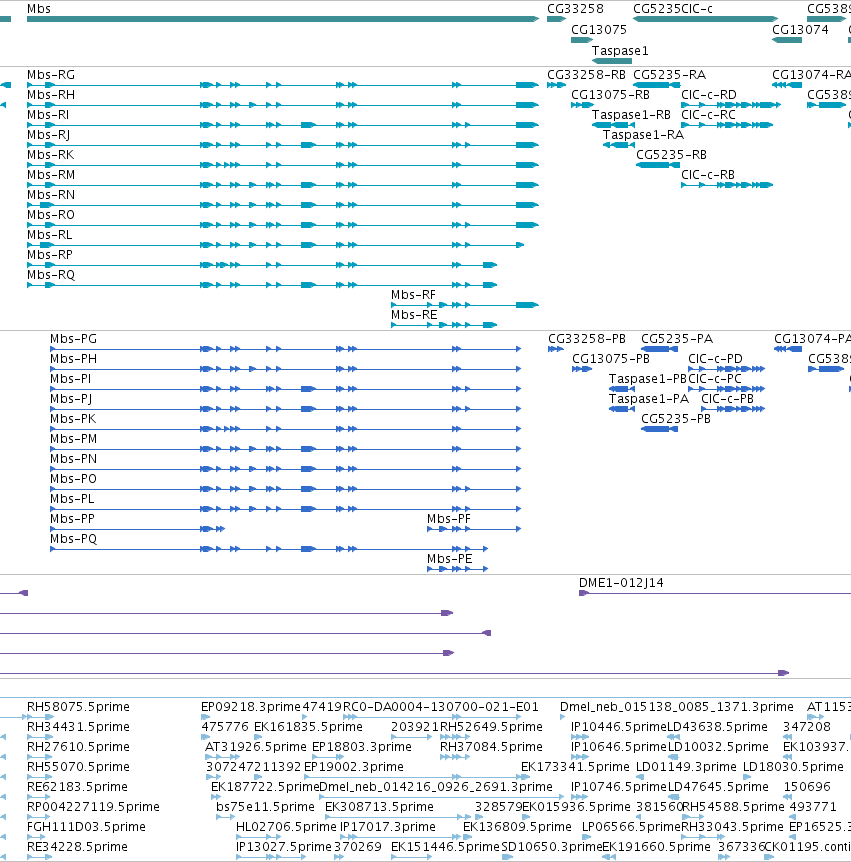Select transcript Mbs-RG
This screenshot has height=862, width=851.
(x=51, y=75)
